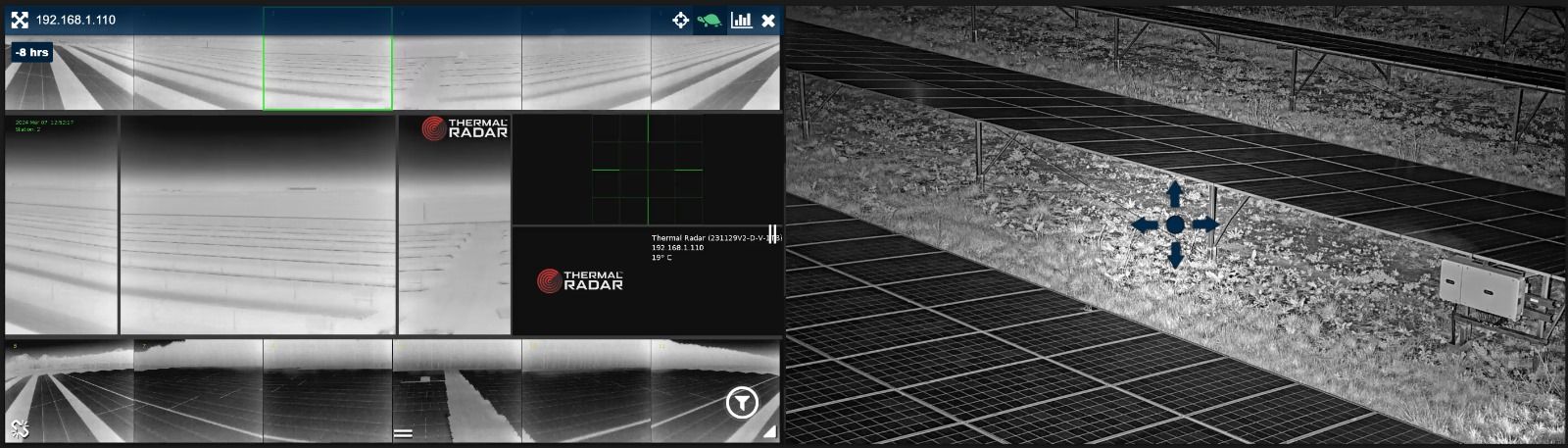
Task: Click the crosshair target icon in the header
Action: coord(680,20)
